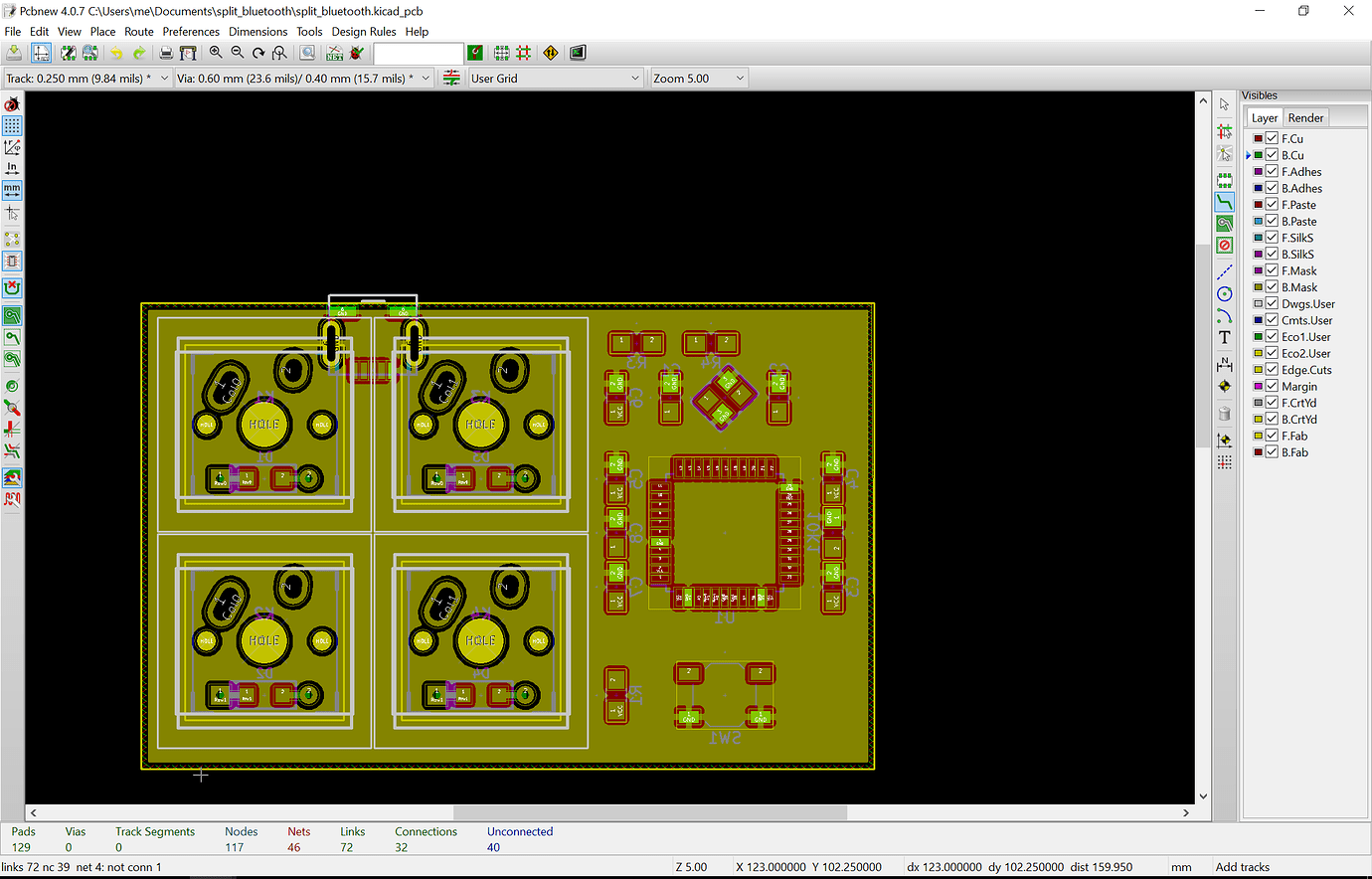Print the board layout

165,53
